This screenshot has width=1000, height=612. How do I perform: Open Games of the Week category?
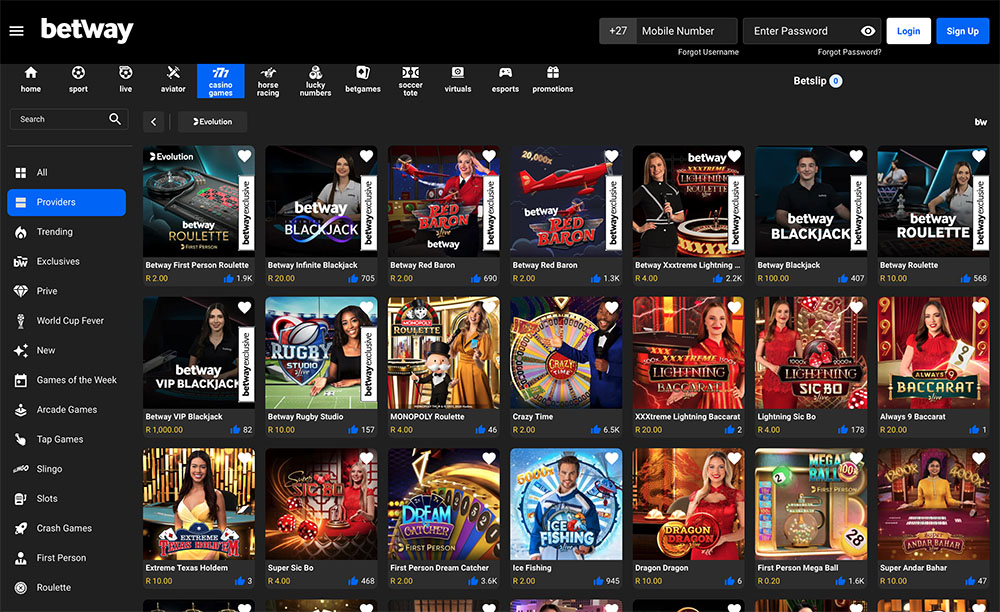tap(66, 380)
